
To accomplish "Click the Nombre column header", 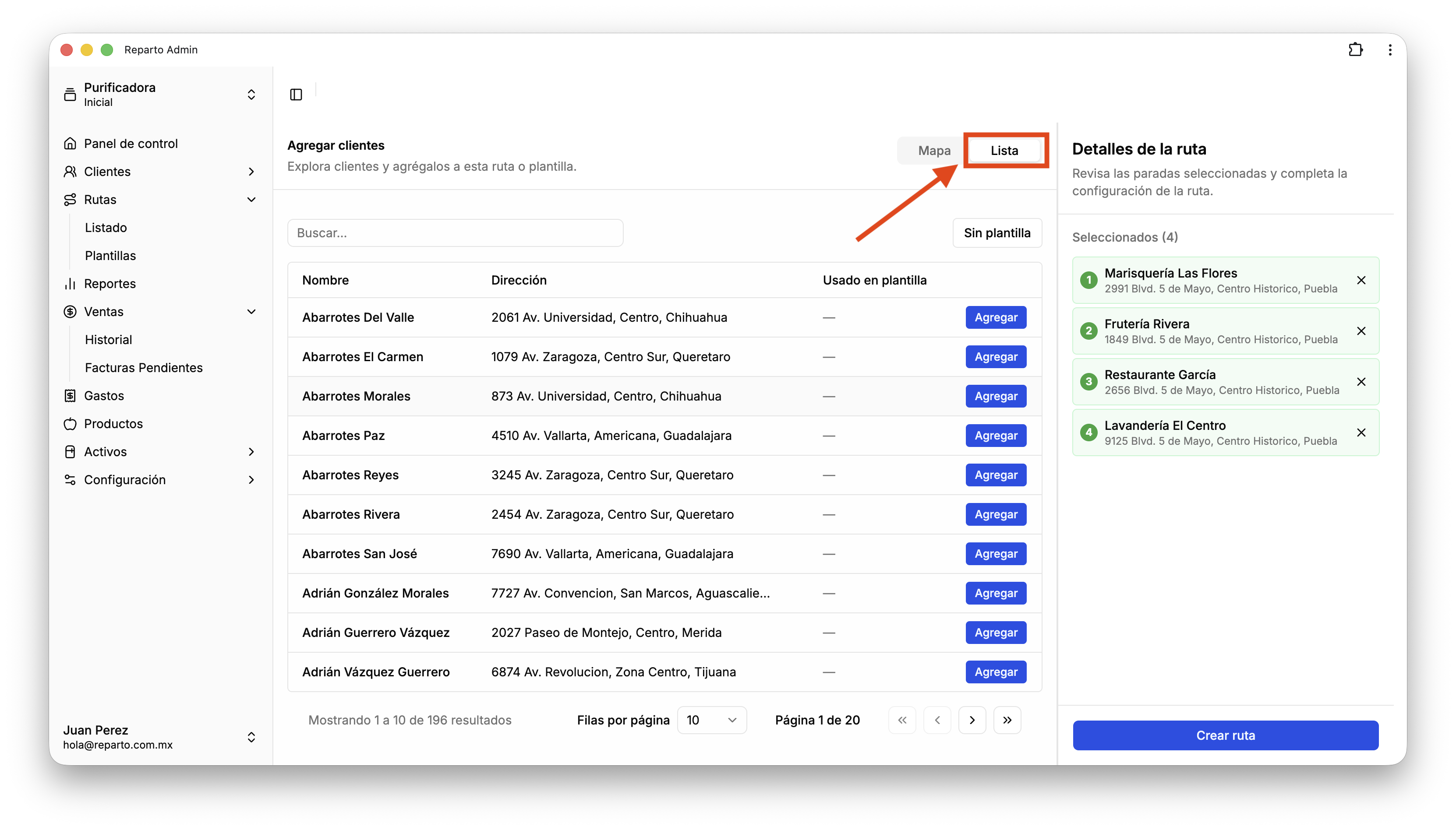I will [325, 281].
